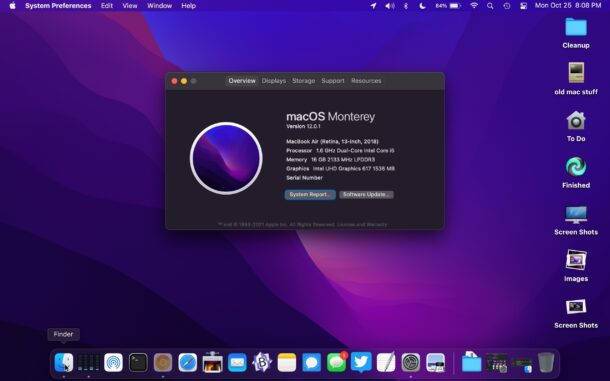Open System Preferences in the Dock

[x=411, y=363]
